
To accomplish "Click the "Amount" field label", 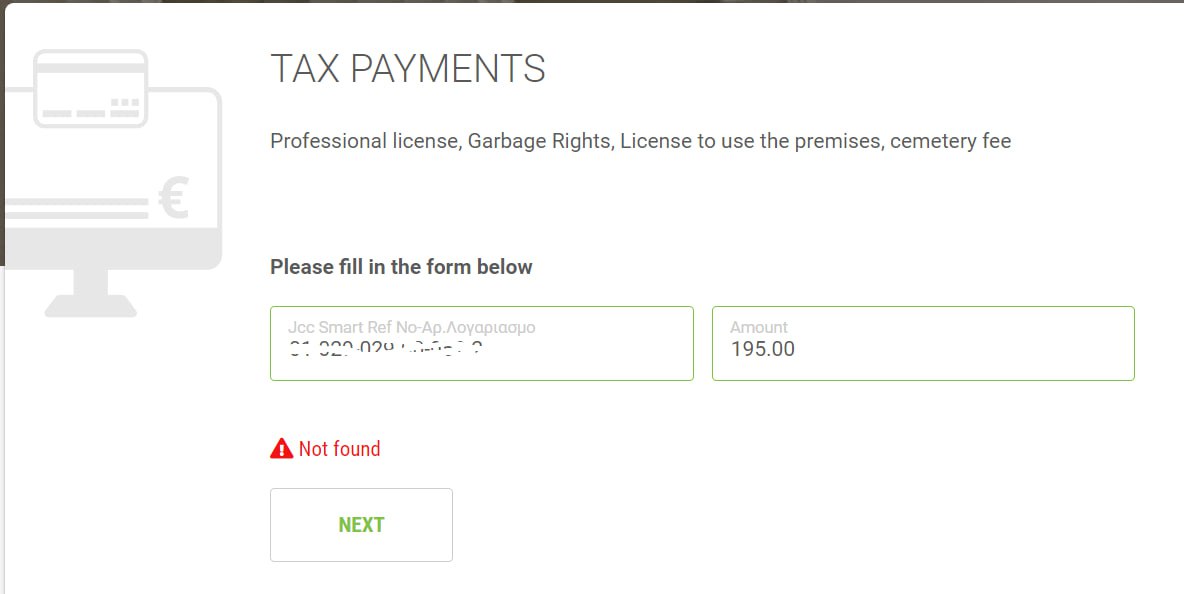I will (x=758, y=327).
